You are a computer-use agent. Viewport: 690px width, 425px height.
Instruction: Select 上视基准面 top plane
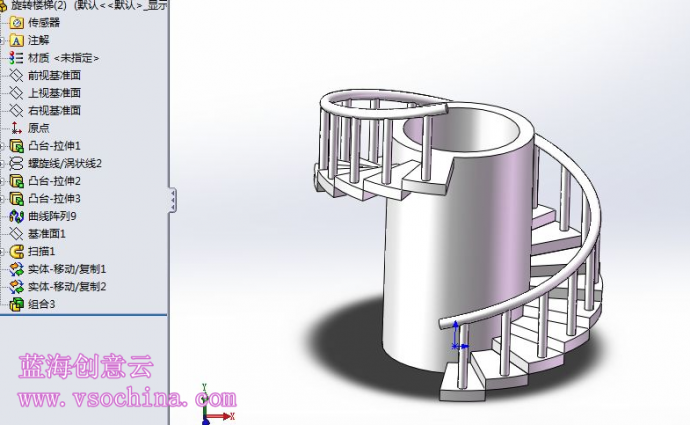(54, 93)
